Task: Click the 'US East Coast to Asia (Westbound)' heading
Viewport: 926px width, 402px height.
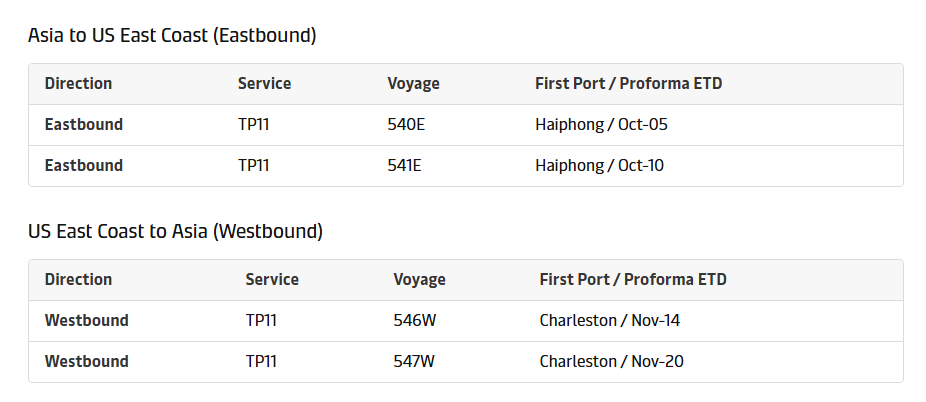Action: (175, 232)
